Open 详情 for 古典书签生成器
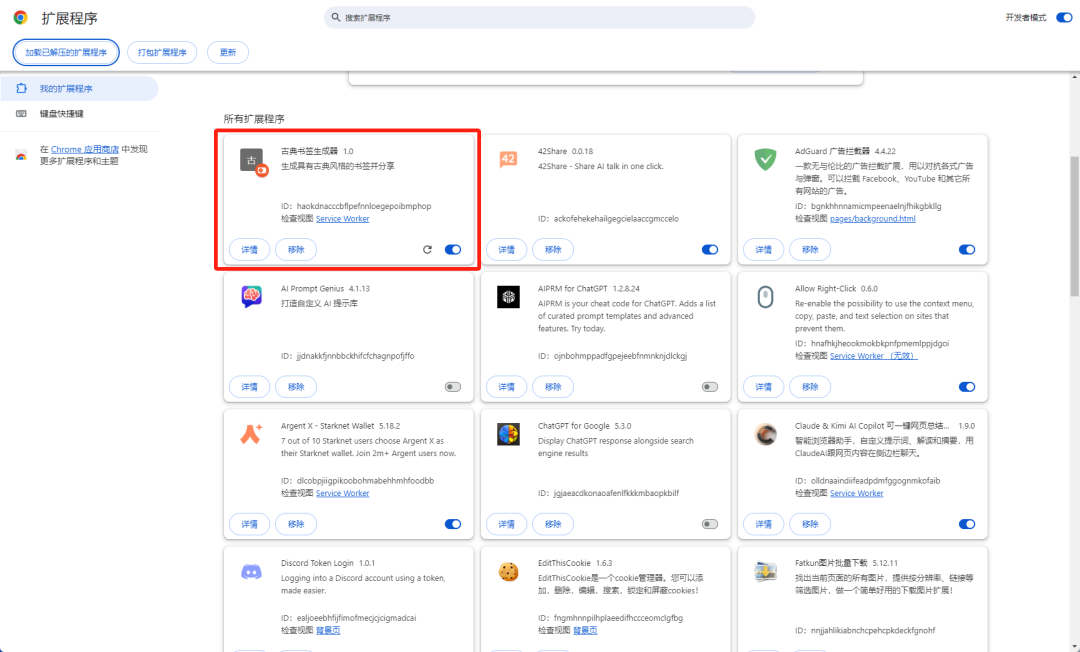Image resolution: width=1080 pixels, height=652 pixels. [249, 249]
